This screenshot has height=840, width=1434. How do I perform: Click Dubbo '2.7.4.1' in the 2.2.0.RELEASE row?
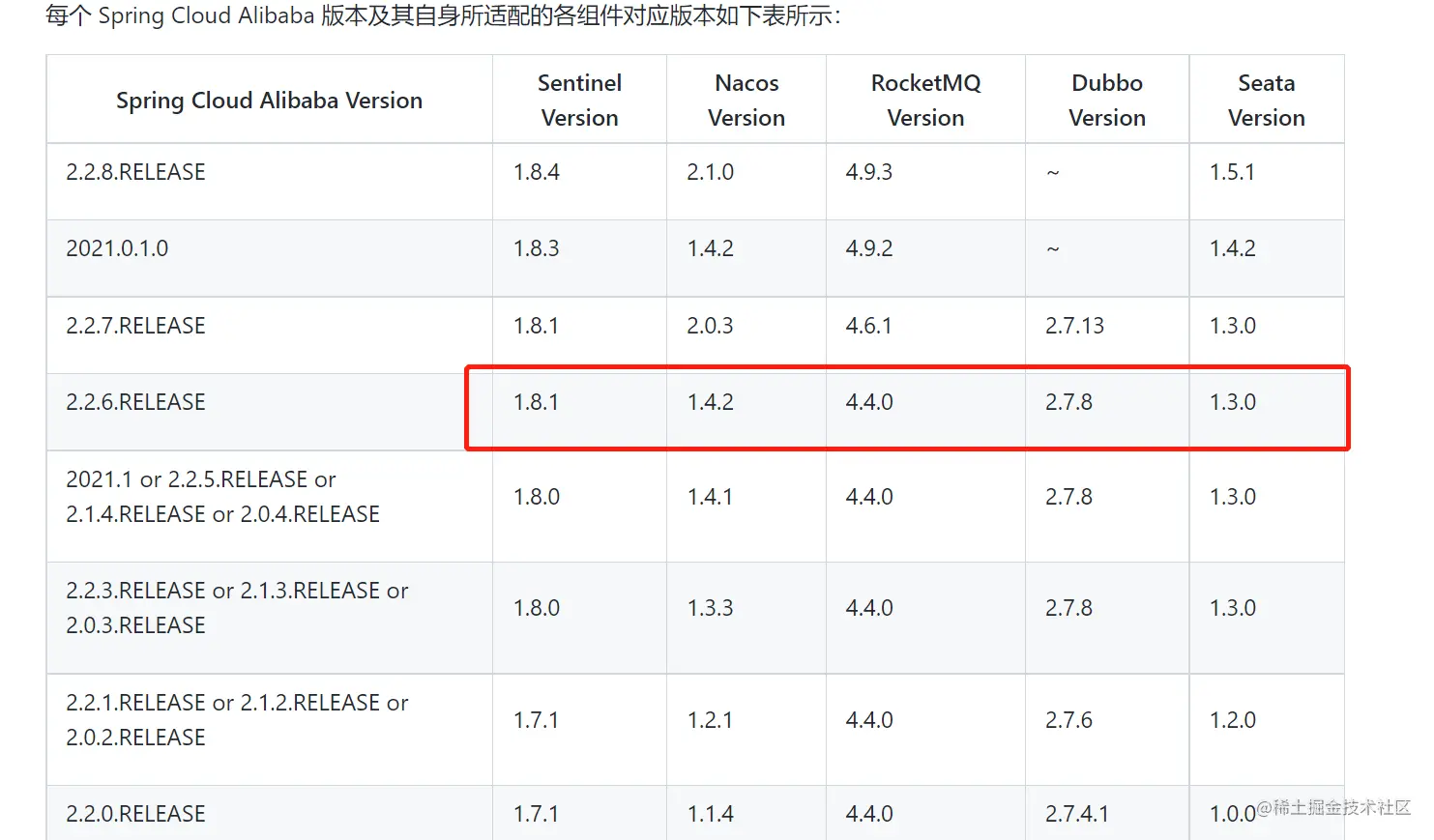[x=1077, y=814]
